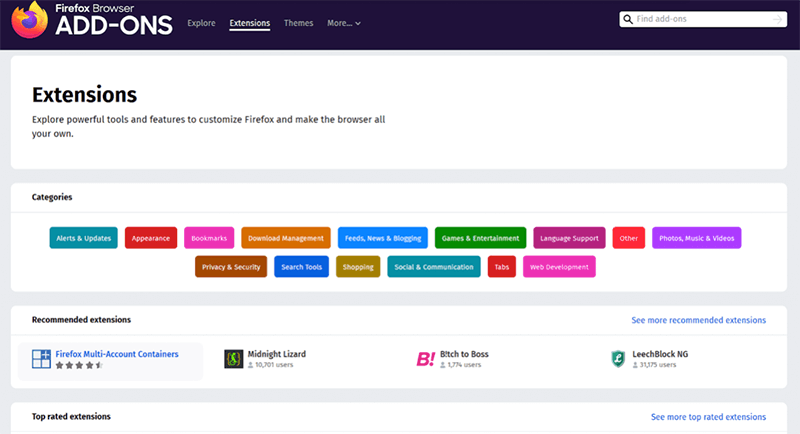Click See more recommended extensions link
This screenshot has width=800, height=434.
click(x=698, y=320)
